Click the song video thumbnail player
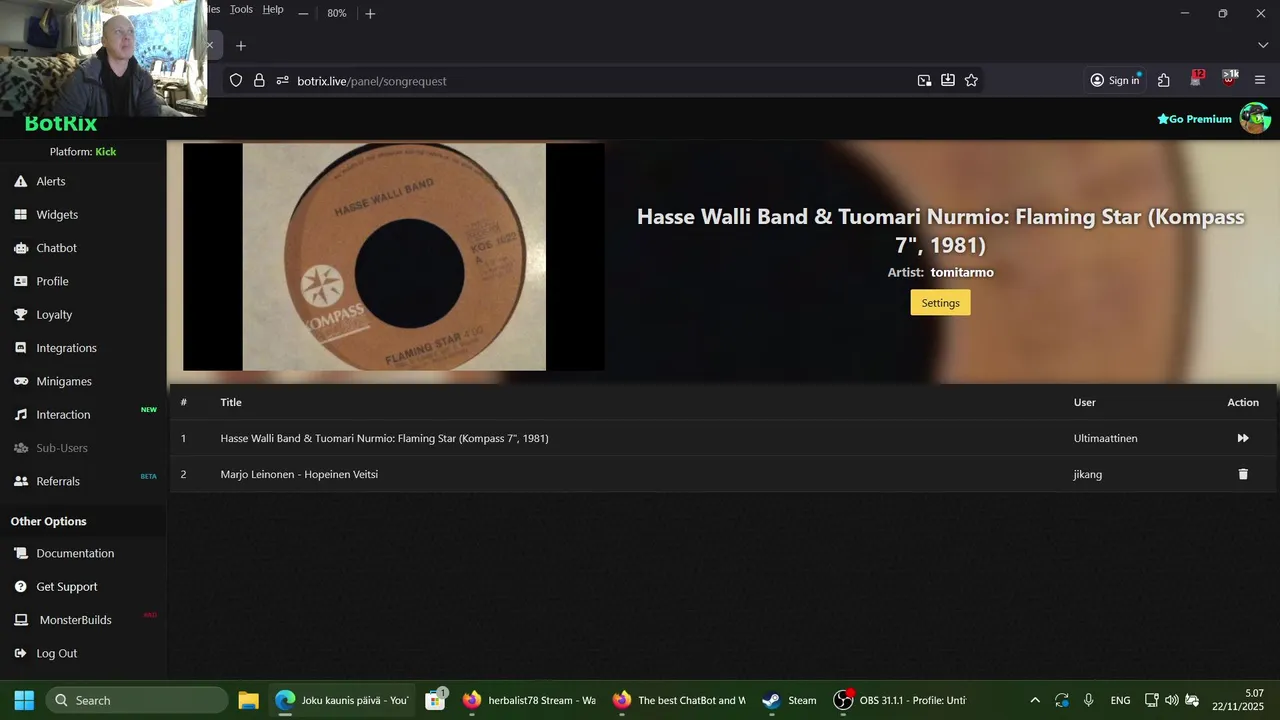Viewport: 1280px width, 720px height. (394, 257)
